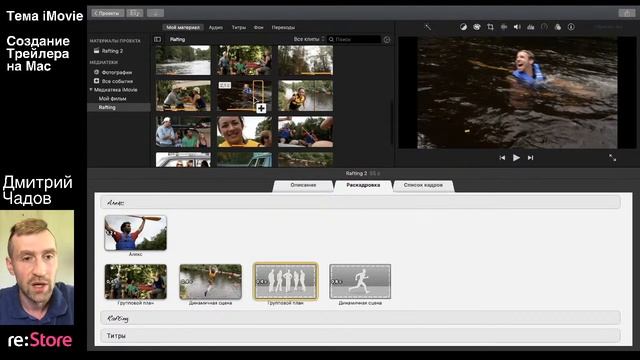Click the download-arrow import button in toolbar
The height and width of the screenshot is (360, 640).
(156, 13)
